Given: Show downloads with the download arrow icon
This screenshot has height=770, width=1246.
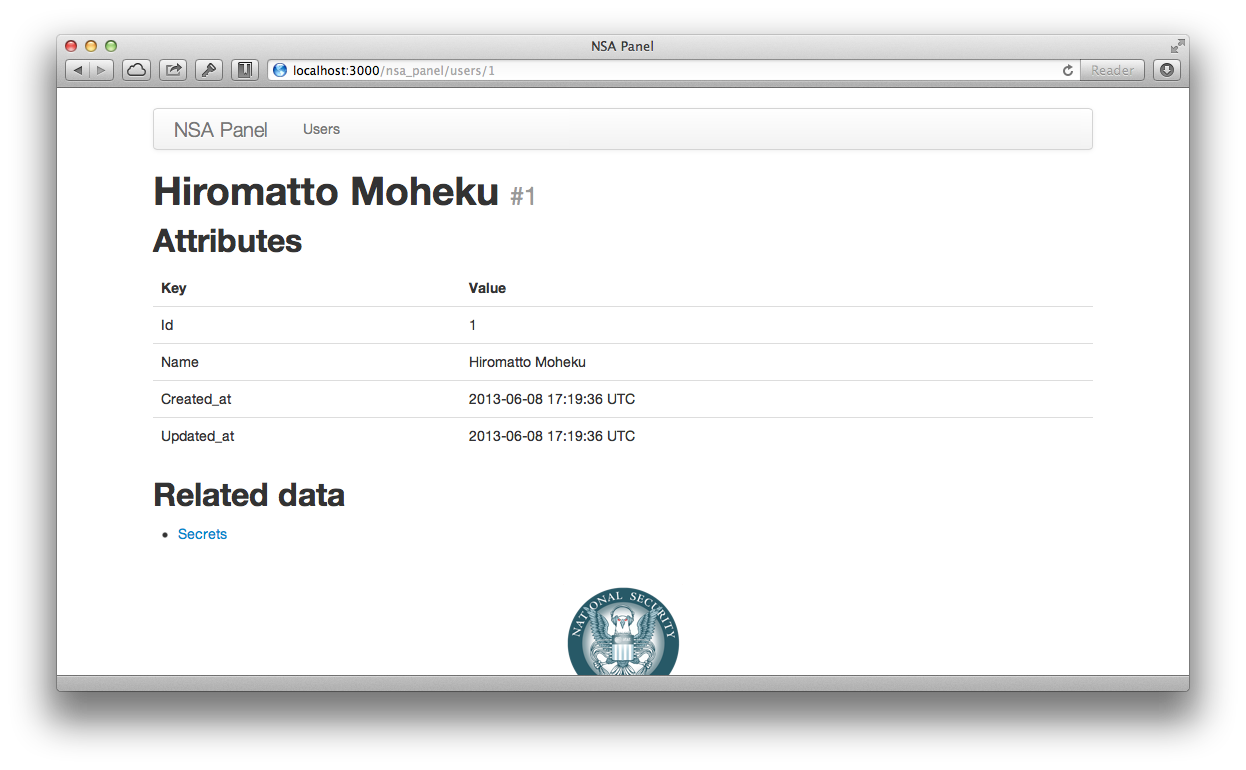Looking at the screenshot, I should coord(1167,70).
